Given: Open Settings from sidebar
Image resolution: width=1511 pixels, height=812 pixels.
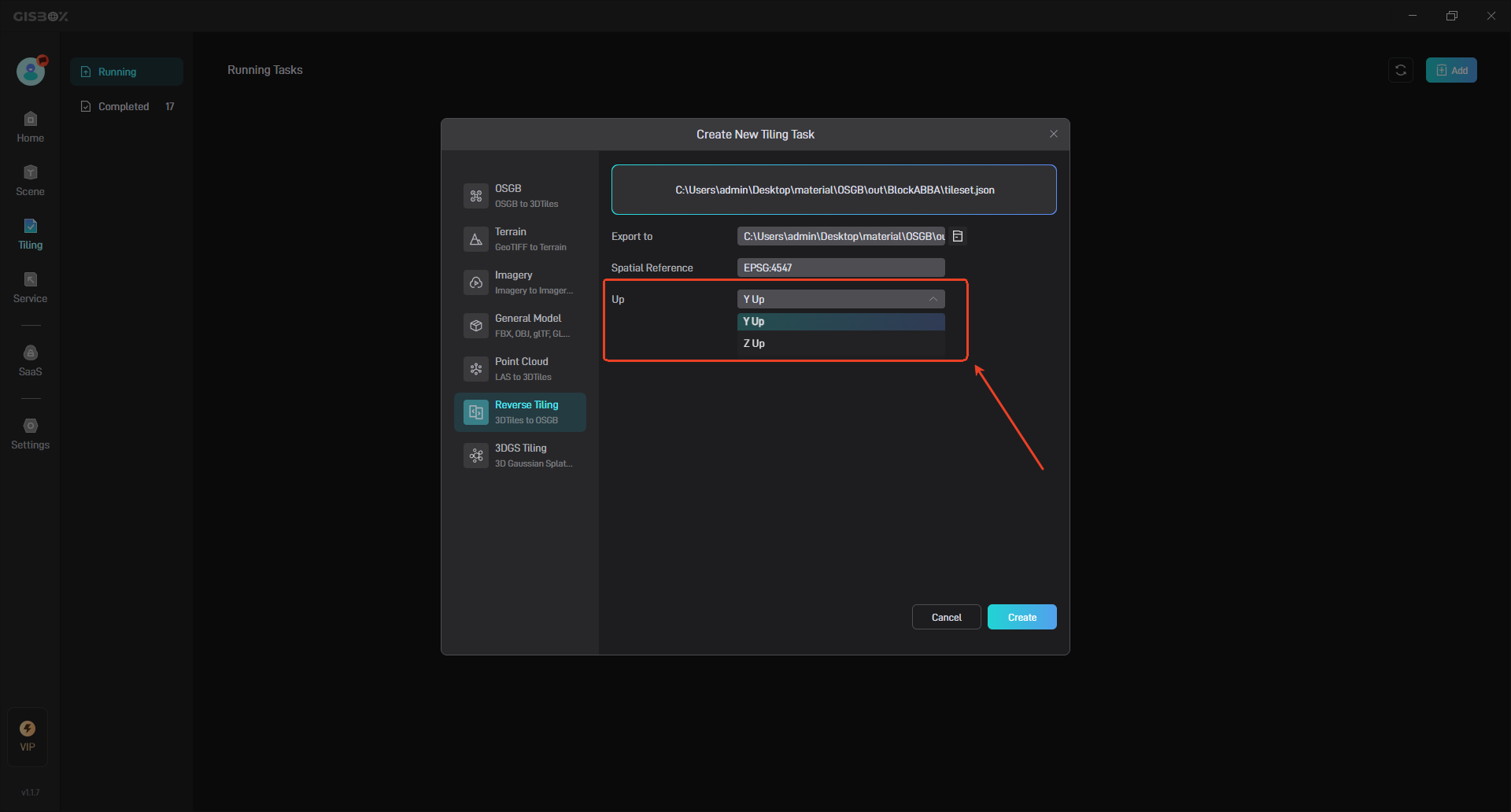Looking at the screenshot, I should (30, 434).
